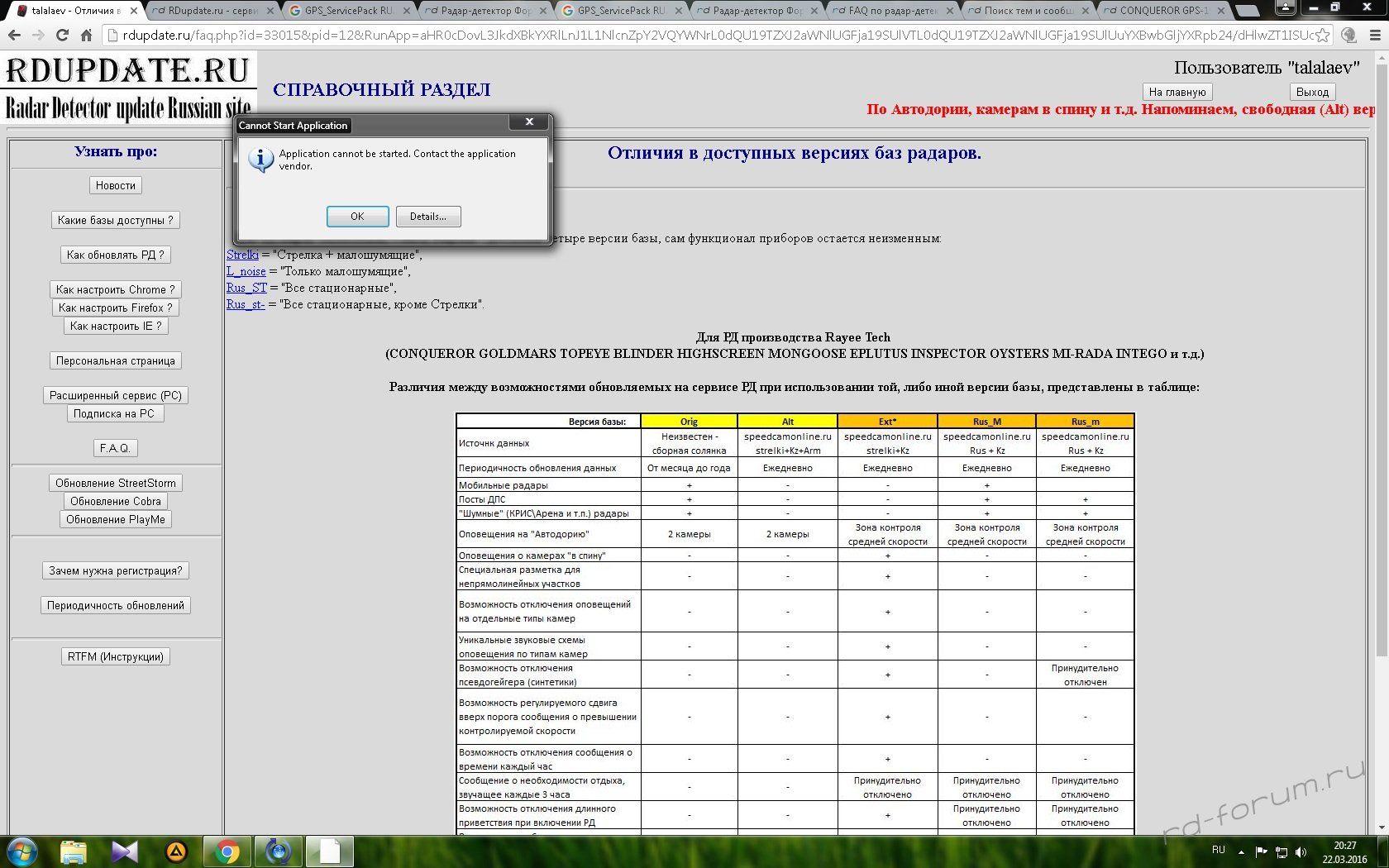Switch to the RDupdate.ru tab
The height and width of the screenshot is (868, 1389).
[x=212, y=11]
